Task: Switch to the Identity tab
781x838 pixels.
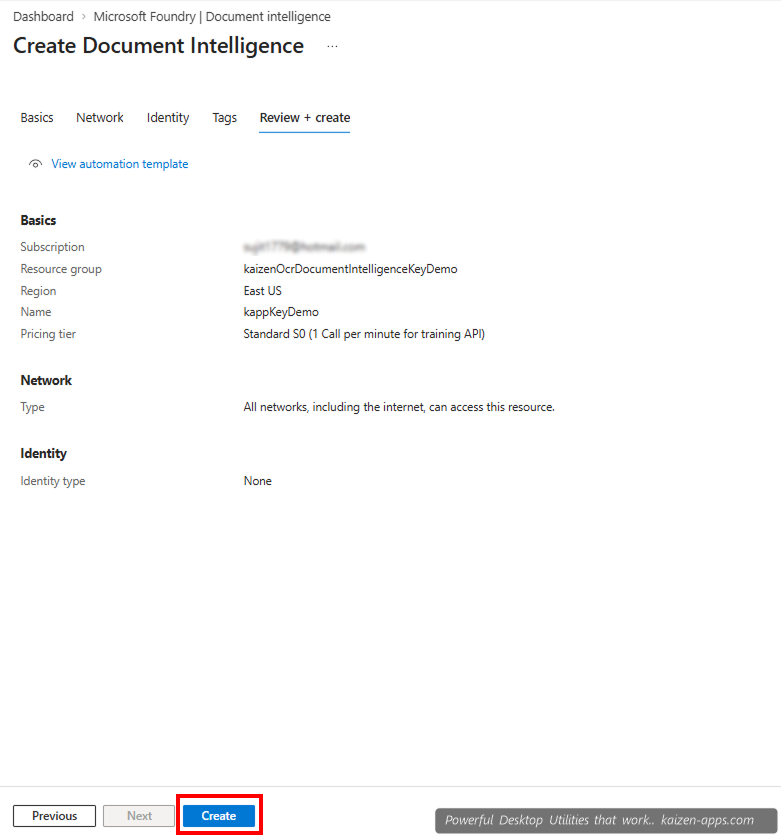Action: coord(168,118)
